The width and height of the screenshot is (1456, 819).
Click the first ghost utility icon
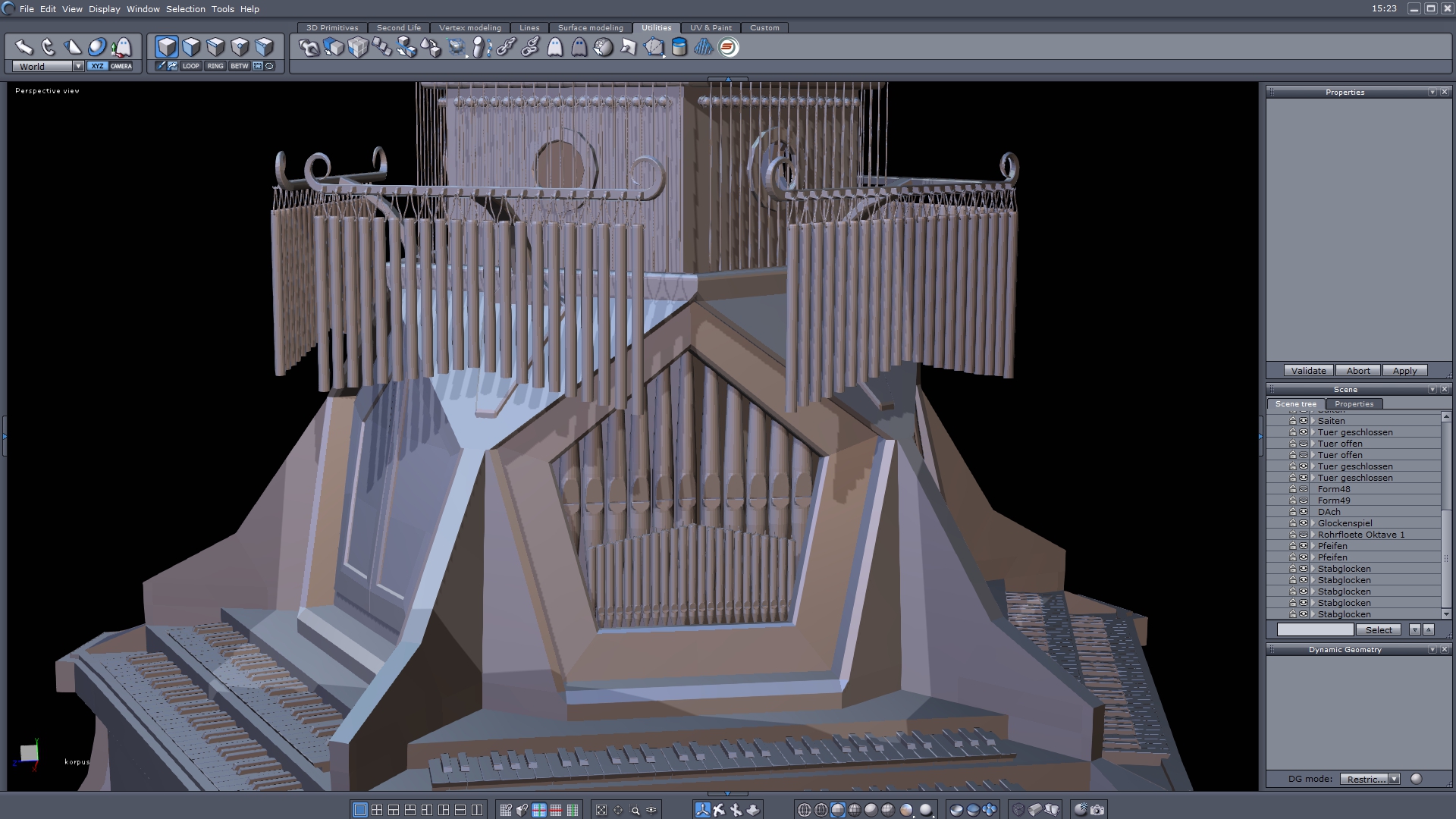pyautogui.click(x=555, y=47)
